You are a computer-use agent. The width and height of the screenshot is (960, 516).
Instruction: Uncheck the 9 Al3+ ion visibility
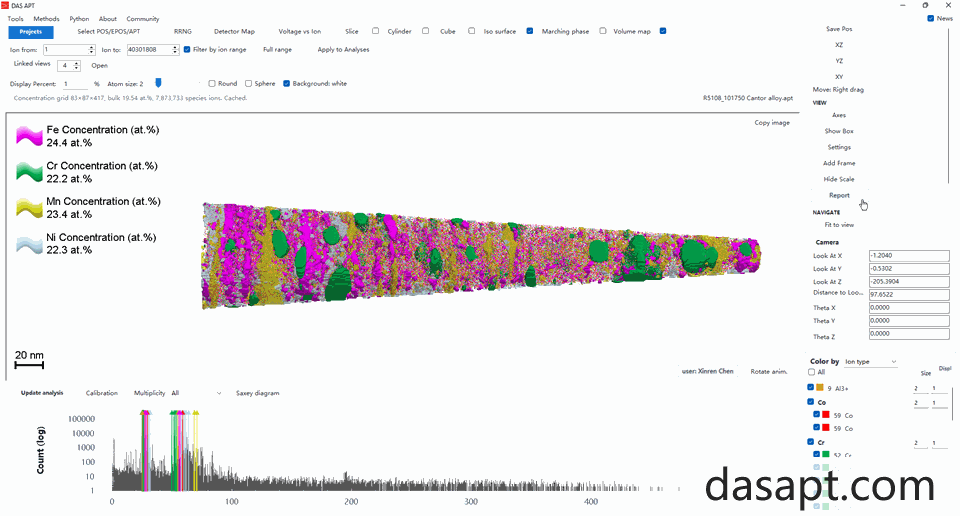811,387
